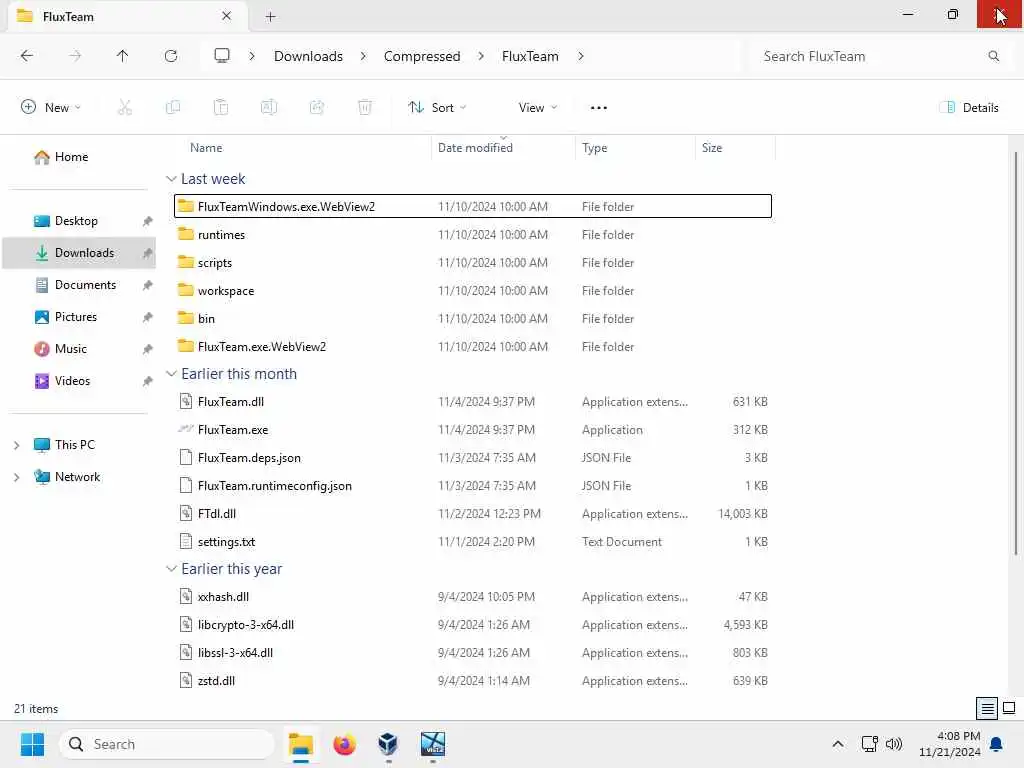Select Music in navigation pane

click(80, 349)
